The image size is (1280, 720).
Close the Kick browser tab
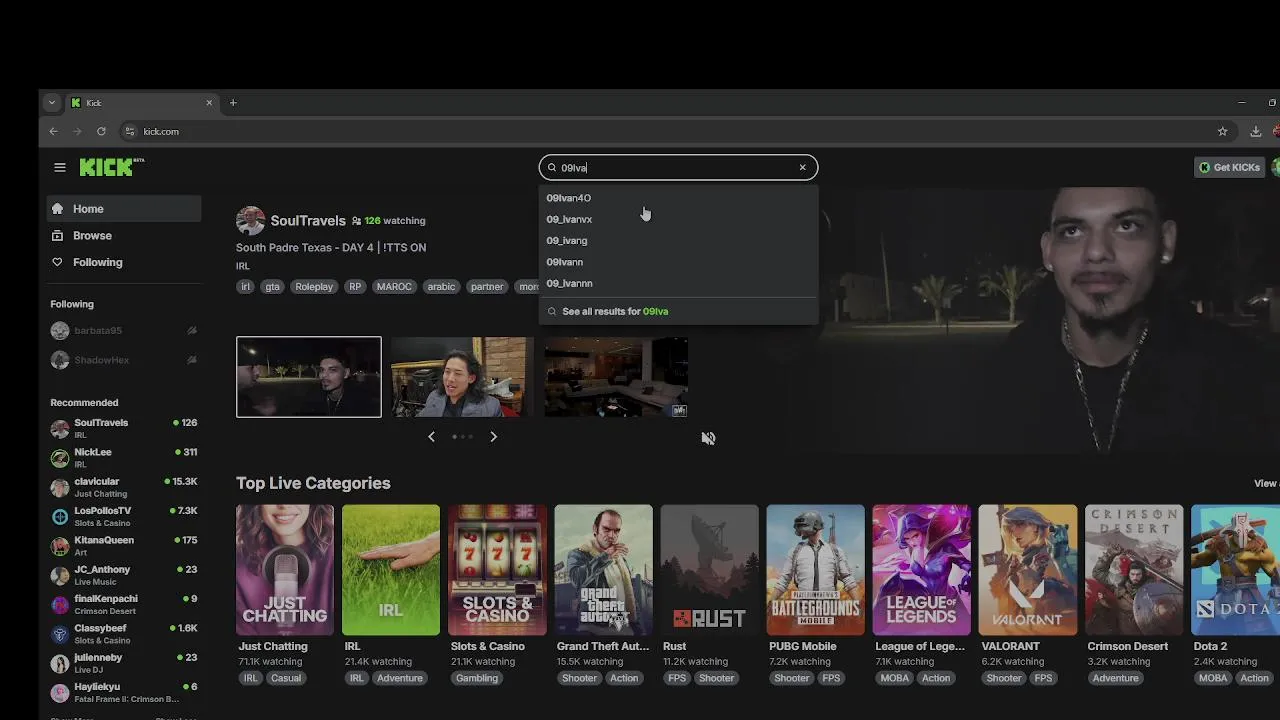(x=209, y=102)
